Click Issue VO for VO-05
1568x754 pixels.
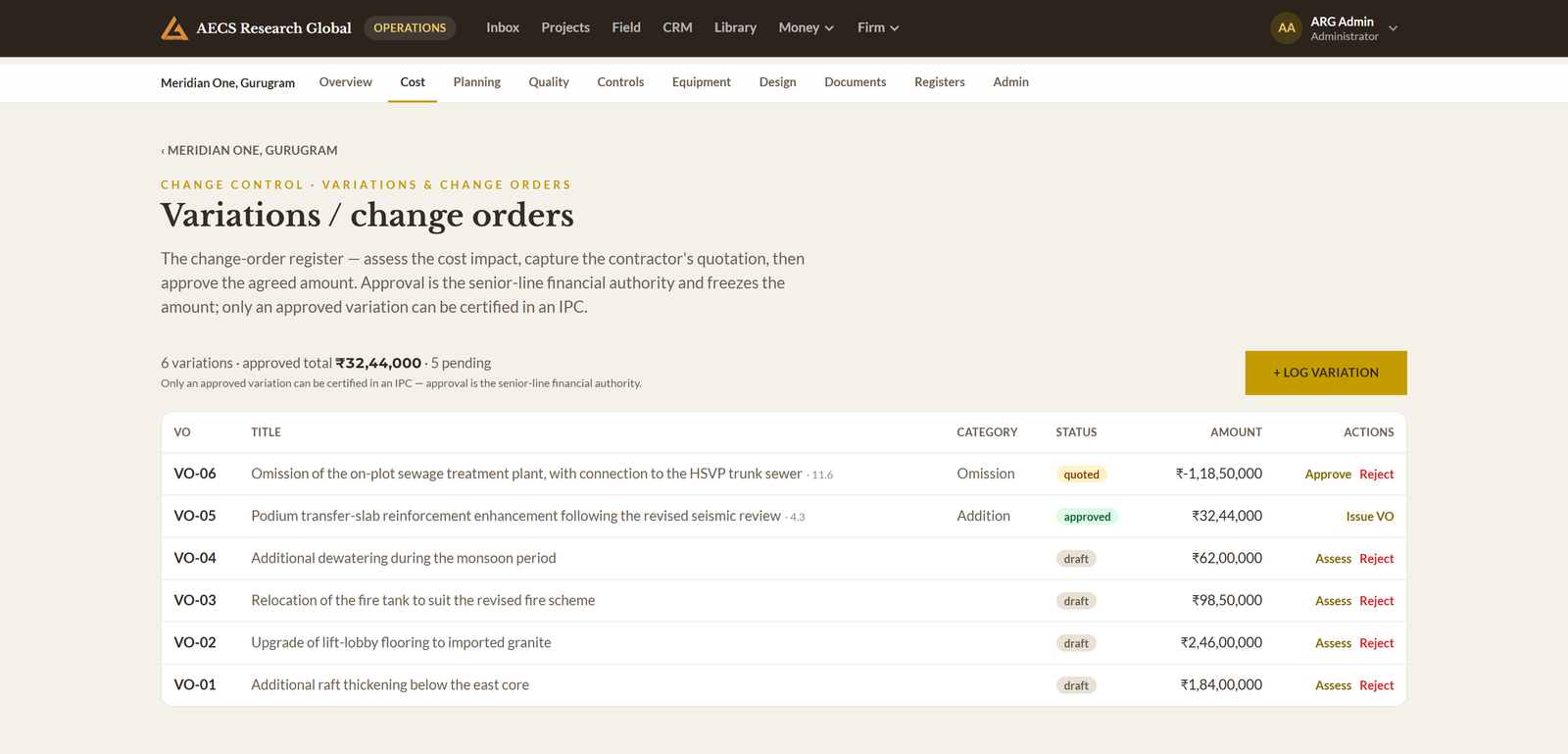(x=1370, y=517)
